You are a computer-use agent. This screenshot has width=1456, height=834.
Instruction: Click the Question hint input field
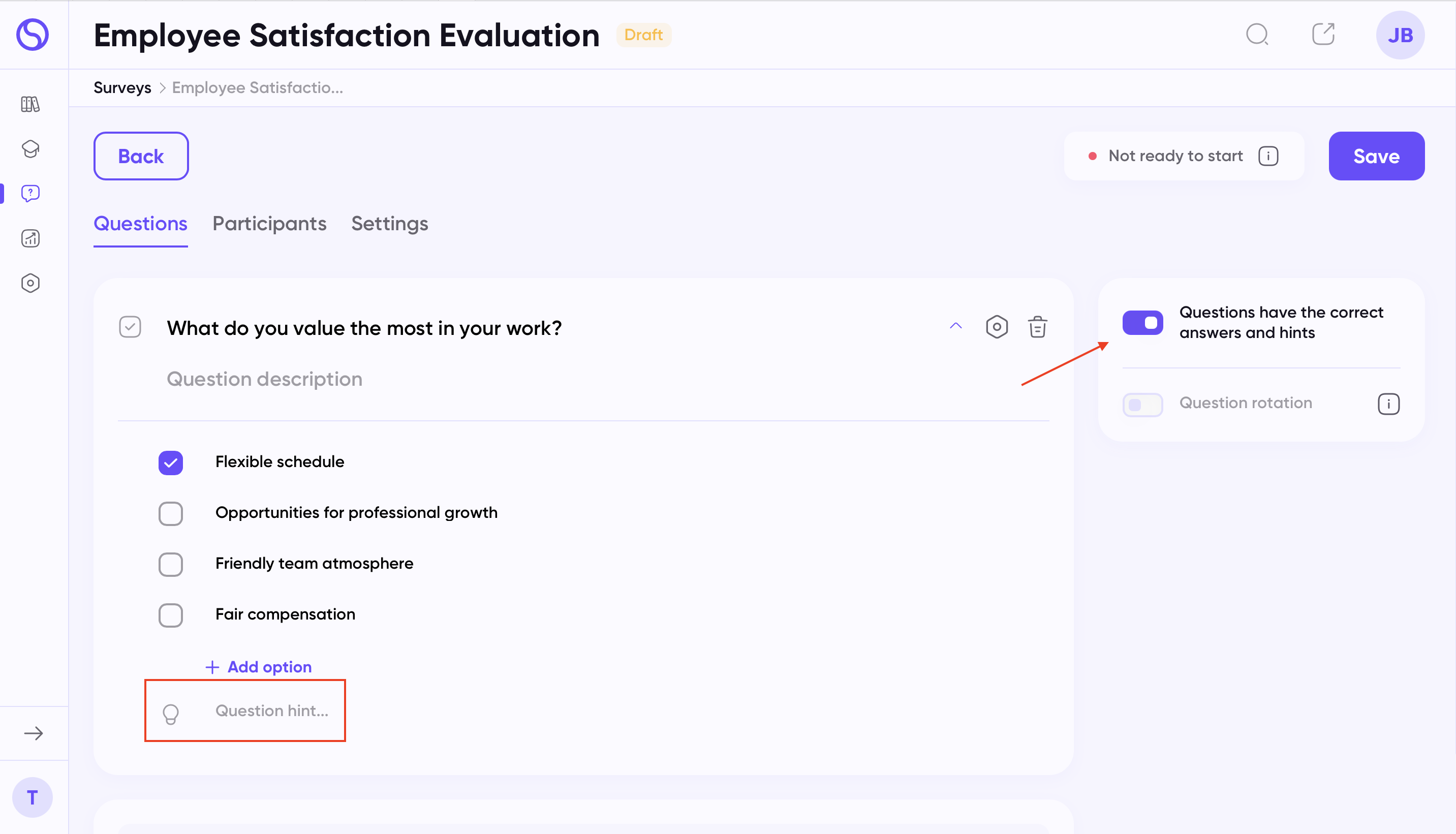tap(271, 711)
